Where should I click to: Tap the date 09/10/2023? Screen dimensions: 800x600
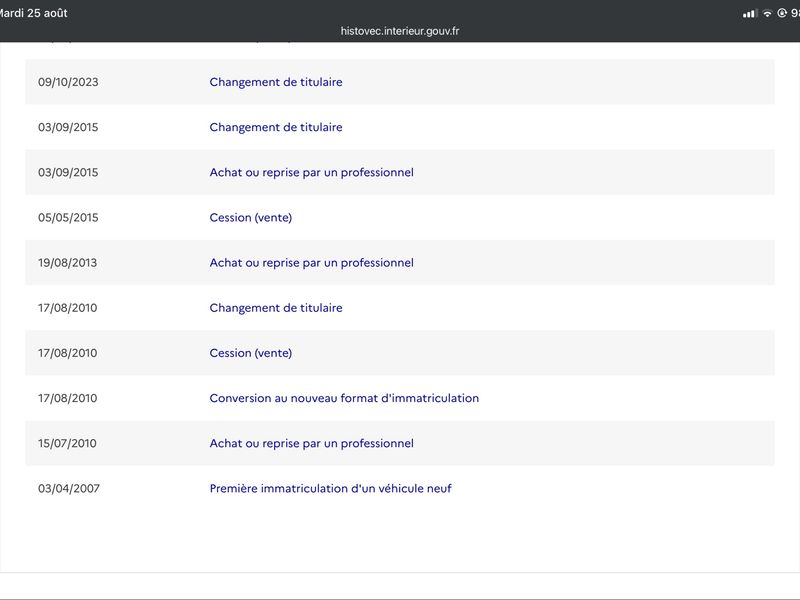(x=68, y=82)
